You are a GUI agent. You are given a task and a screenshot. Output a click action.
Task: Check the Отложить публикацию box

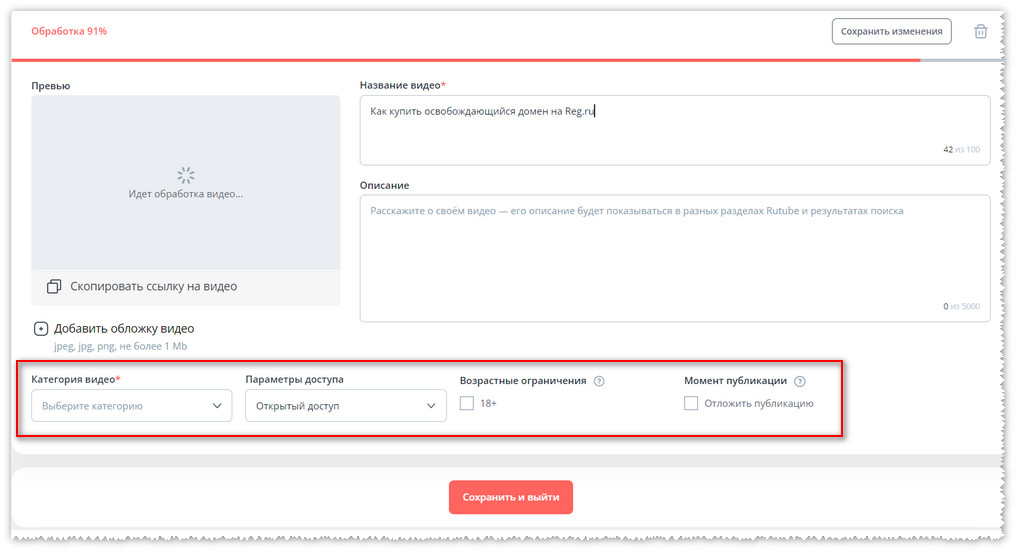[691, 403]
